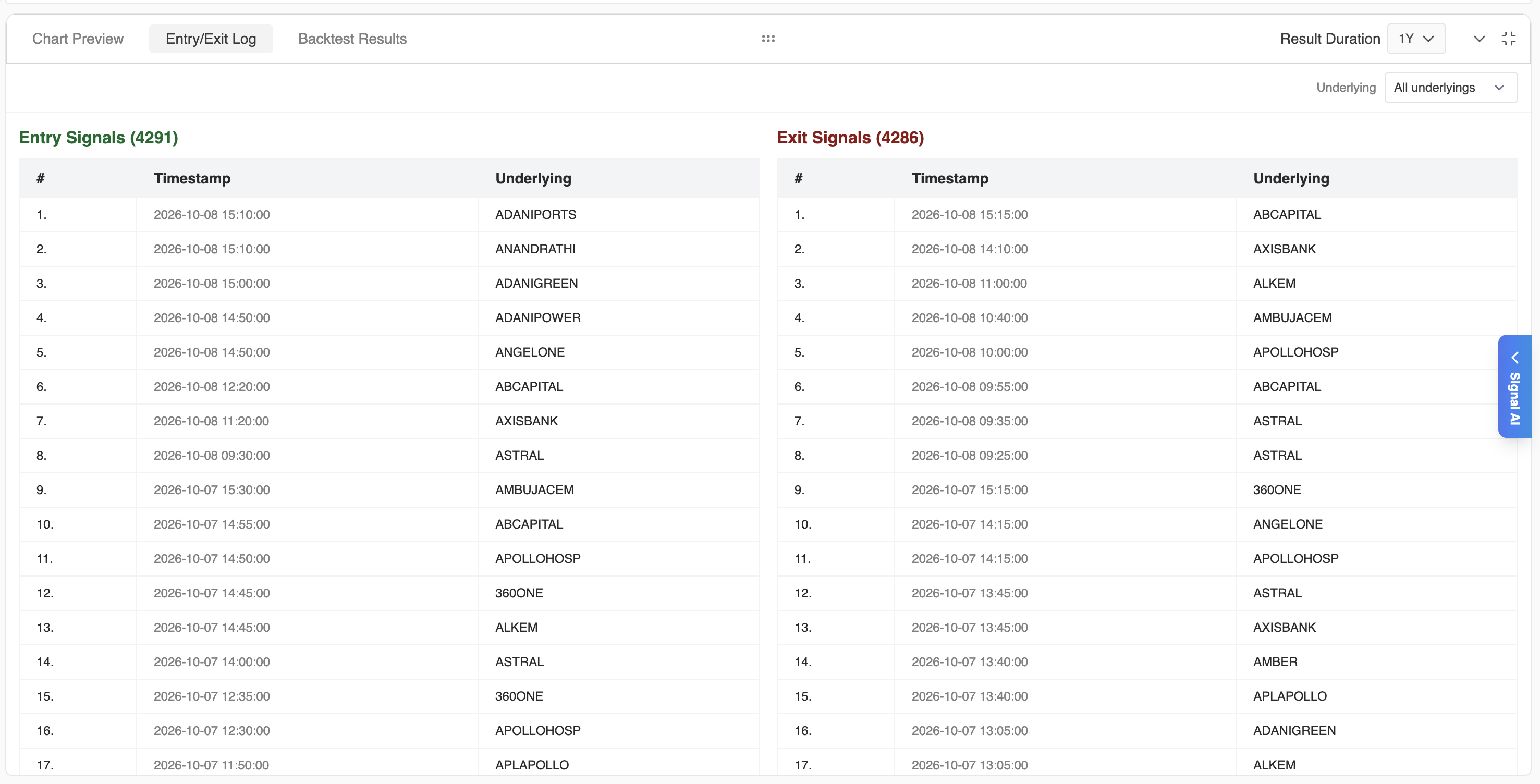Switch to the Chart Preview tab
Viewport: 1540px width, 784px height.
pos(78,39)
